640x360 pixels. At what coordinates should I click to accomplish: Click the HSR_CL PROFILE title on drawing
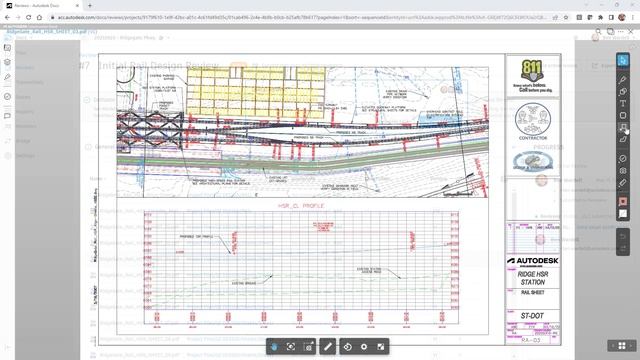pyautogui.click(x=301, y=206)
